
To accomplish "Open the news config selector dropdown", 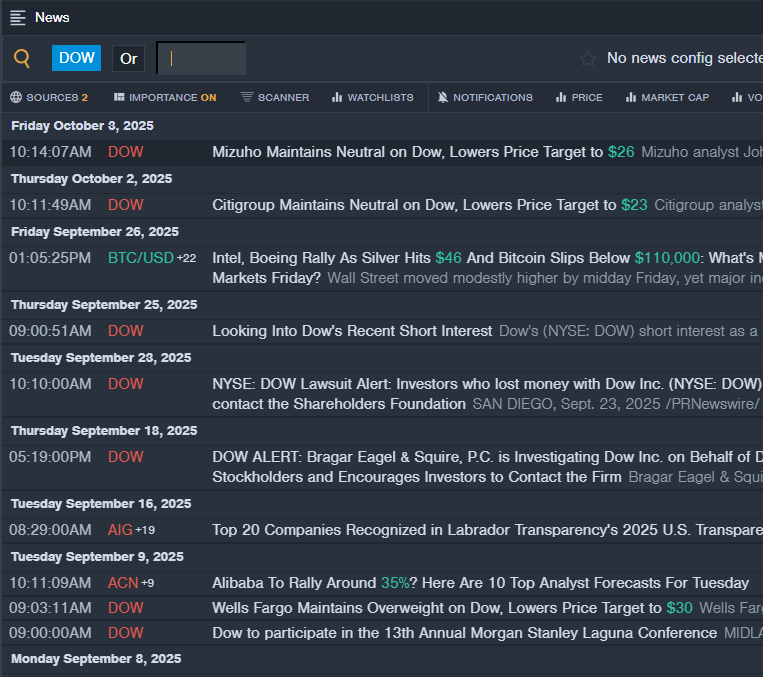I will click(x=684, y=59).
